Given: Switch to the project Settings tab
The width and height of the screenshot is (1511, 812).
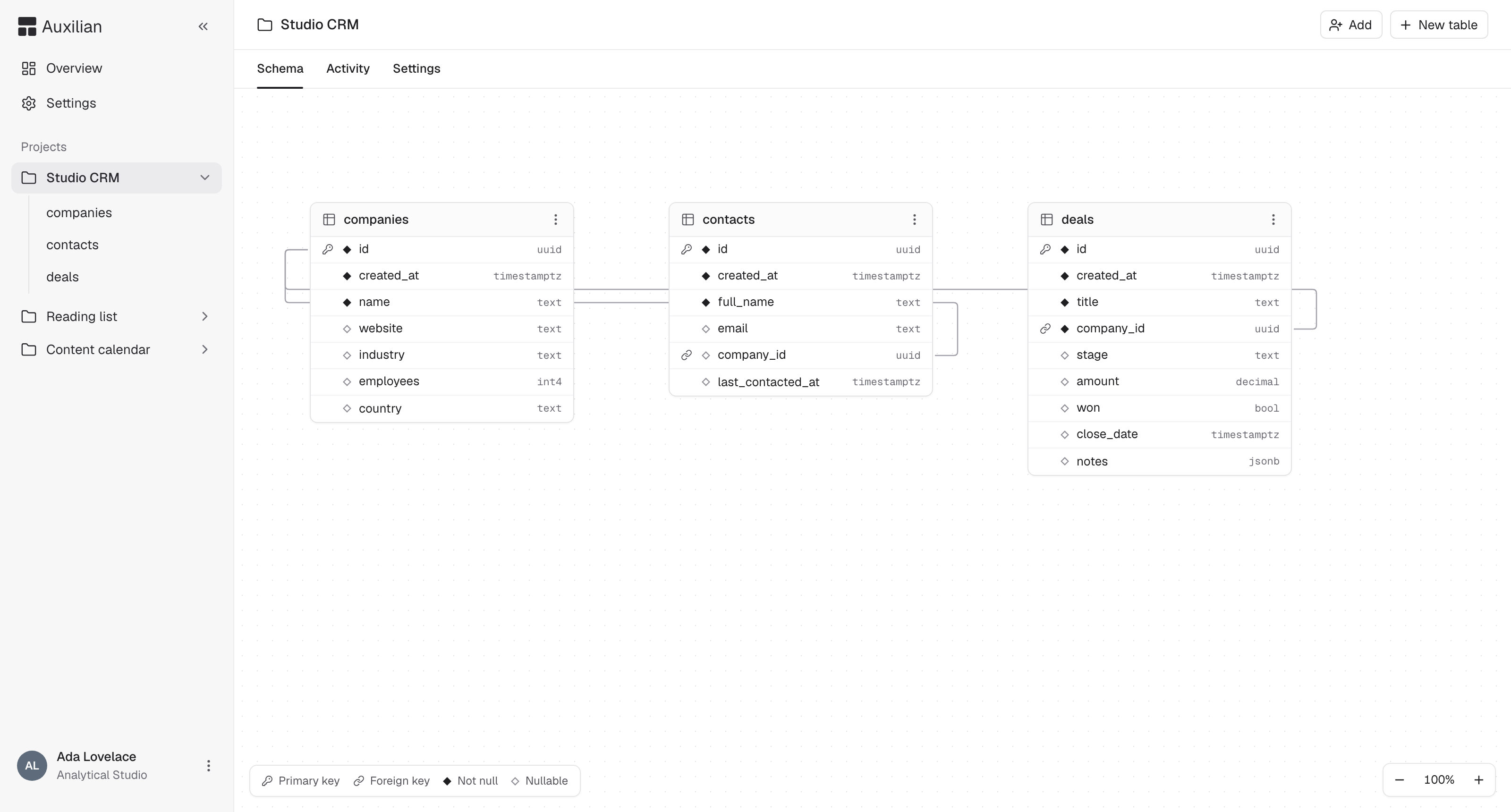Looking at the screenshot, I should coord(416,68).
